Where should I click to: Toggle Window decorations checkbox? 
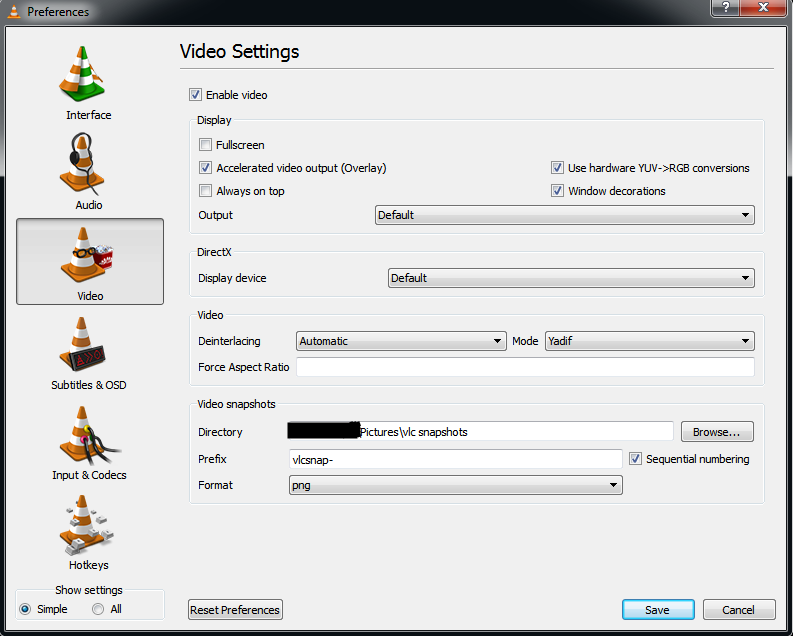tap(557, 191)
